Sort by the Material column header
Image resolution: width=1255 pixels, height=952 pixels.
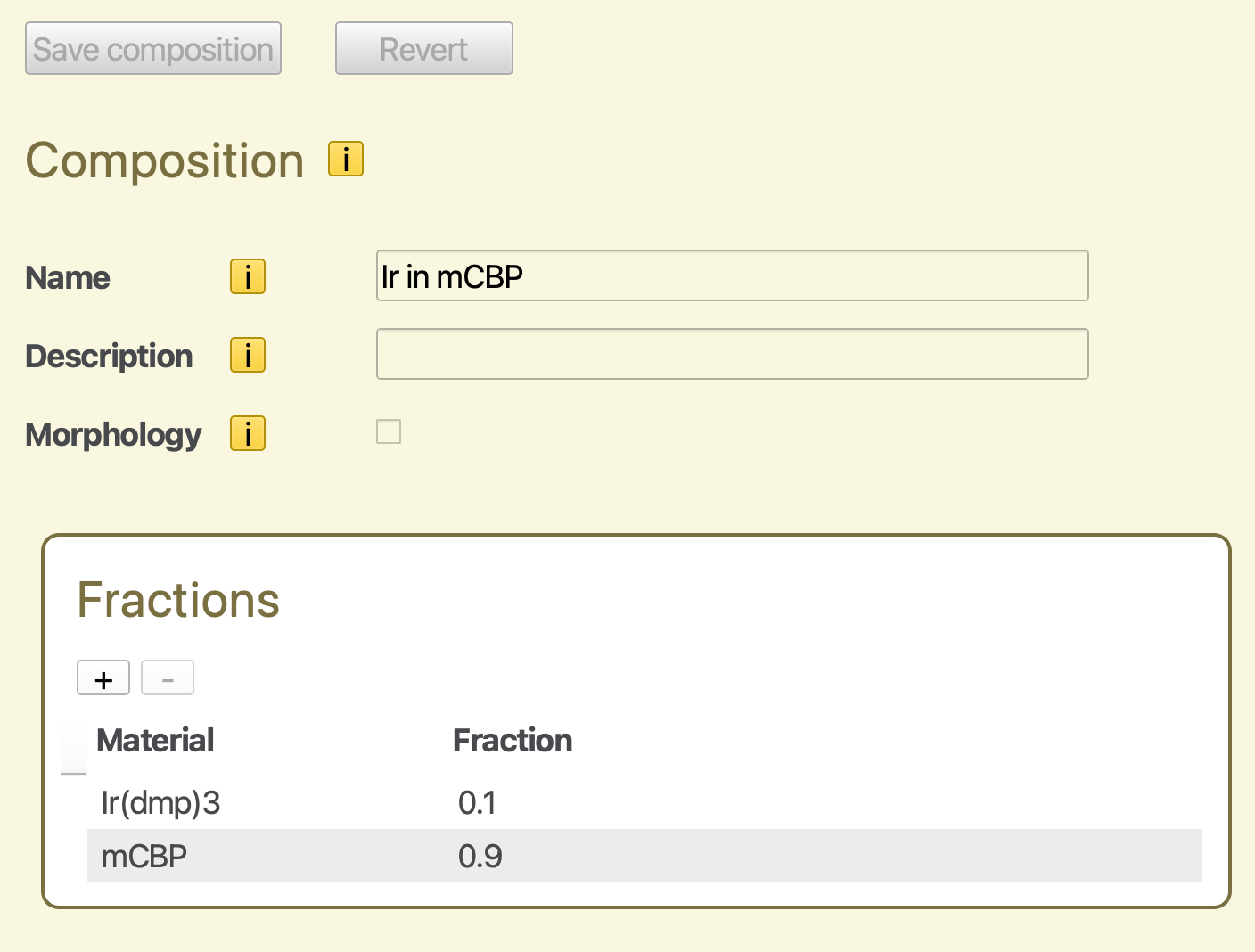155,741
